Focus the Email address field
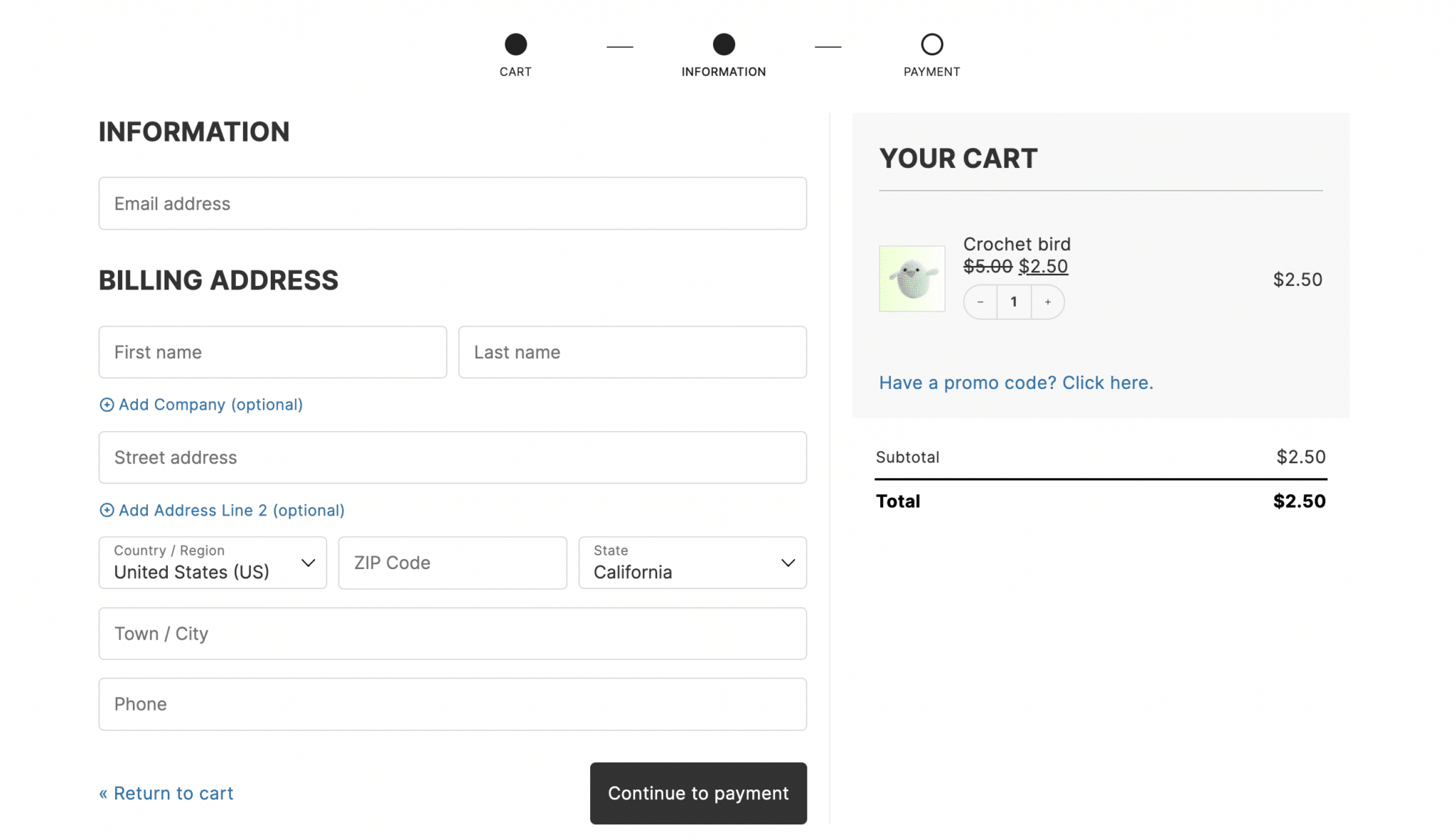The height and width of the screenshot is (840, 1456). [452, 203]
